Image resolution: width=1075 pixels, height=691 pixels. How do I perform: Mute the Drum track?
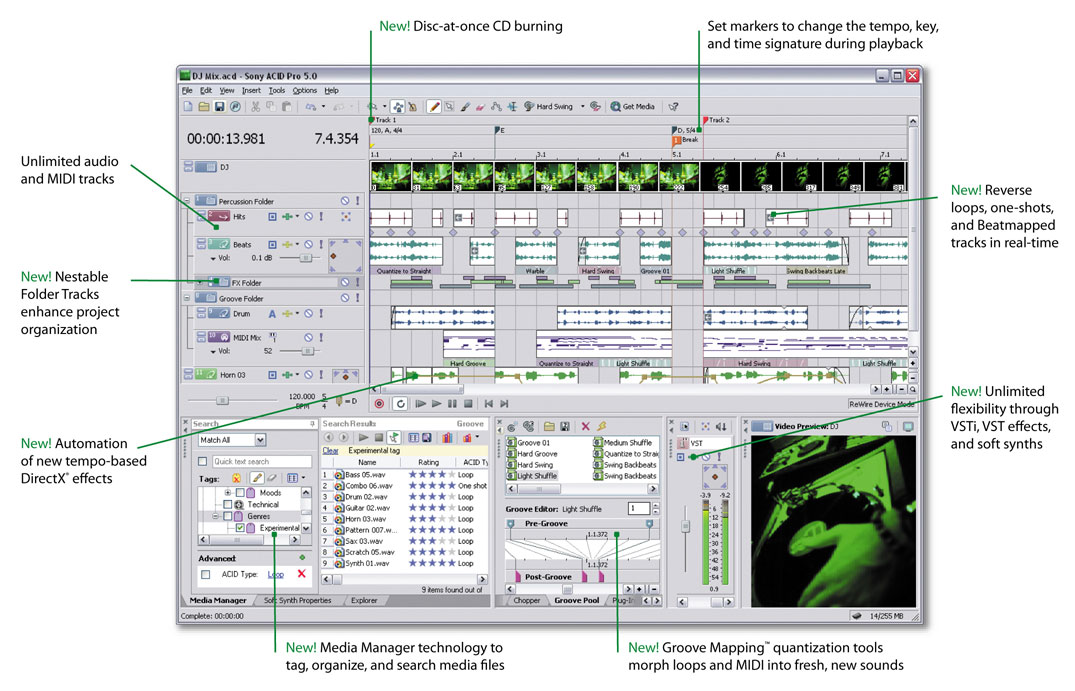309,314
